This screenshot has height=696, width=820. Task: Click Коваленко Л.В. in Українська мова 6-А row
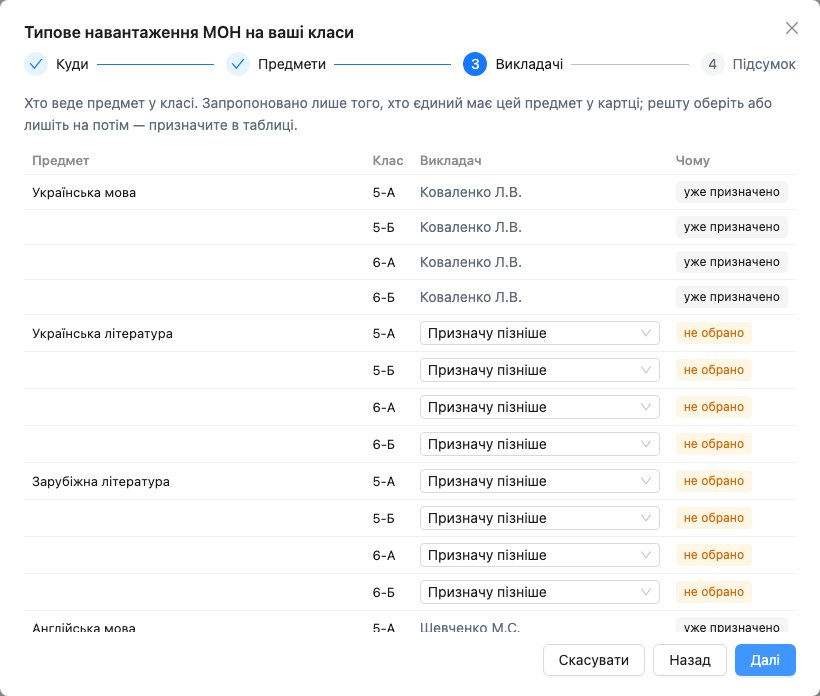(471, 263)
